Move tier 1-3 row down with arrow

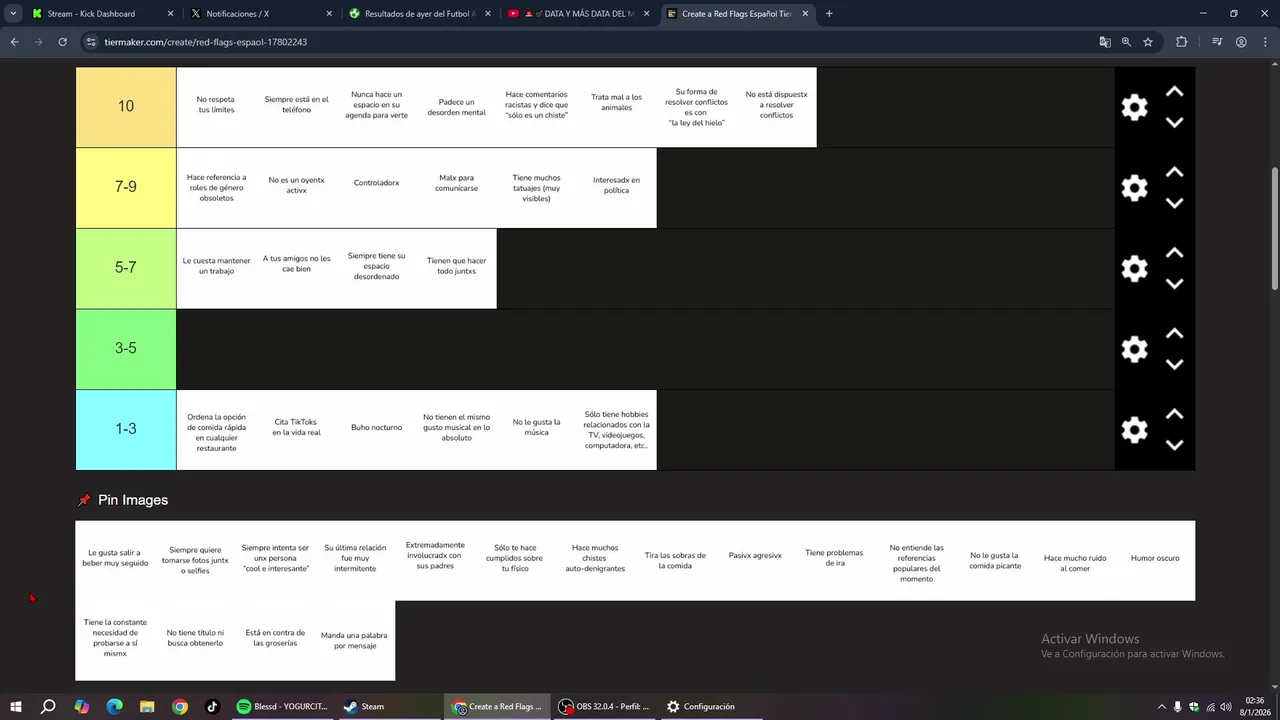click(1175, 445)
